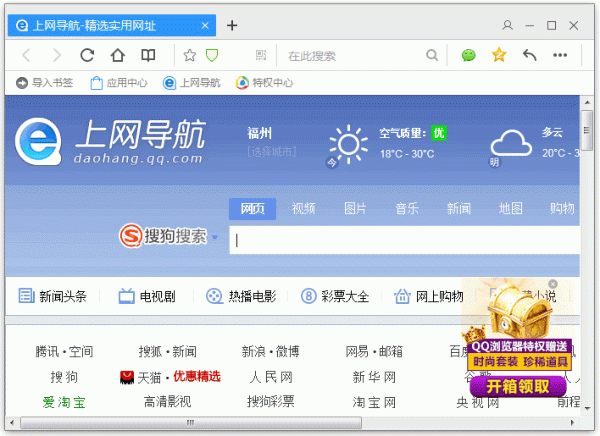
Task: Switch to the 购物 search tab
Action: pyautogui.click(x=562, y=209)
